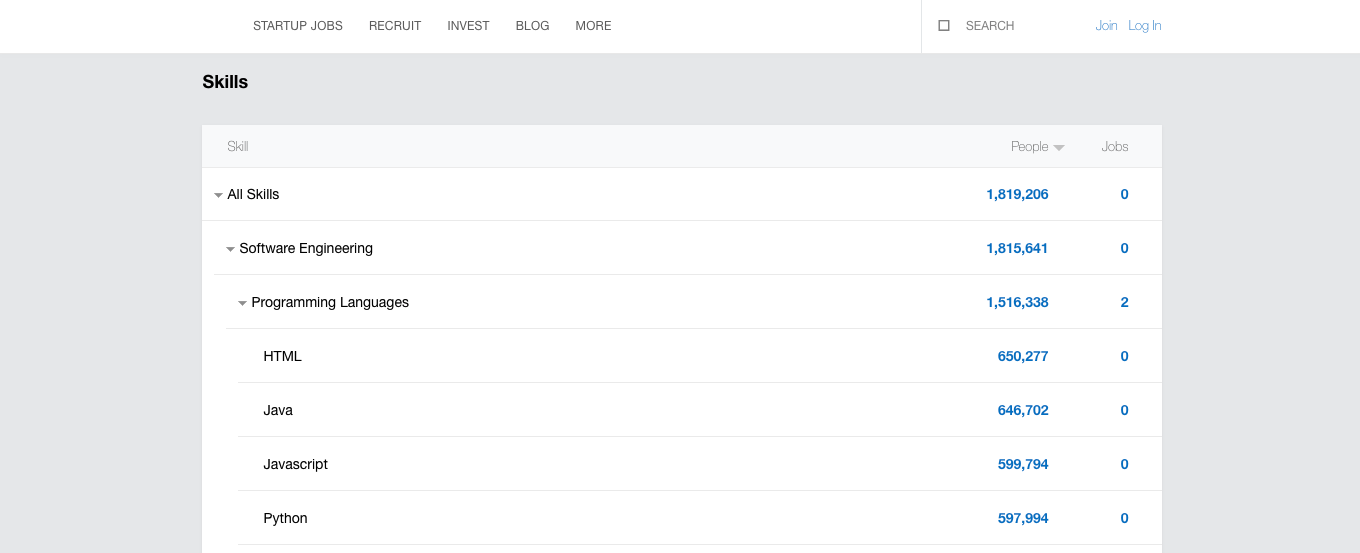Click the Join link

pyautogui.click(x=1106, y=26)
